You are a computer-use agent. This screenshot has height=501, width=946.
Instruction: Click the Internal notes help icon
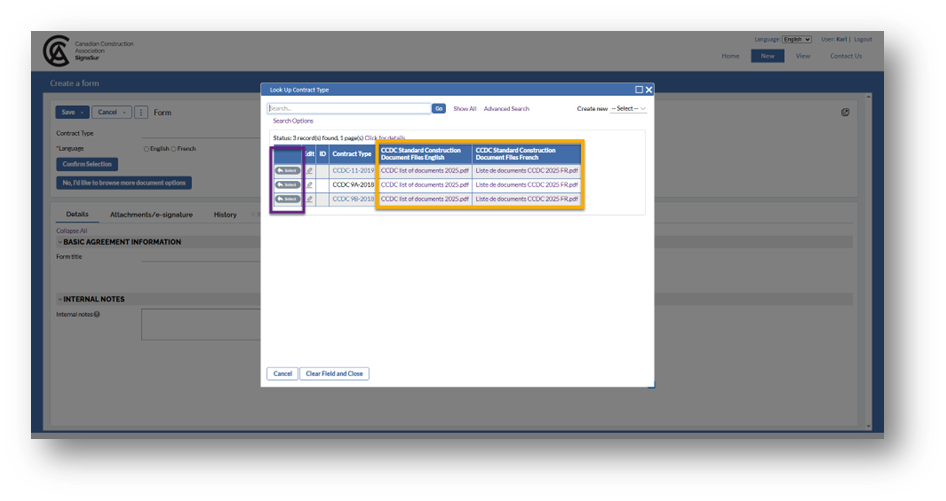pyautogui.click(x=97, y=314)
